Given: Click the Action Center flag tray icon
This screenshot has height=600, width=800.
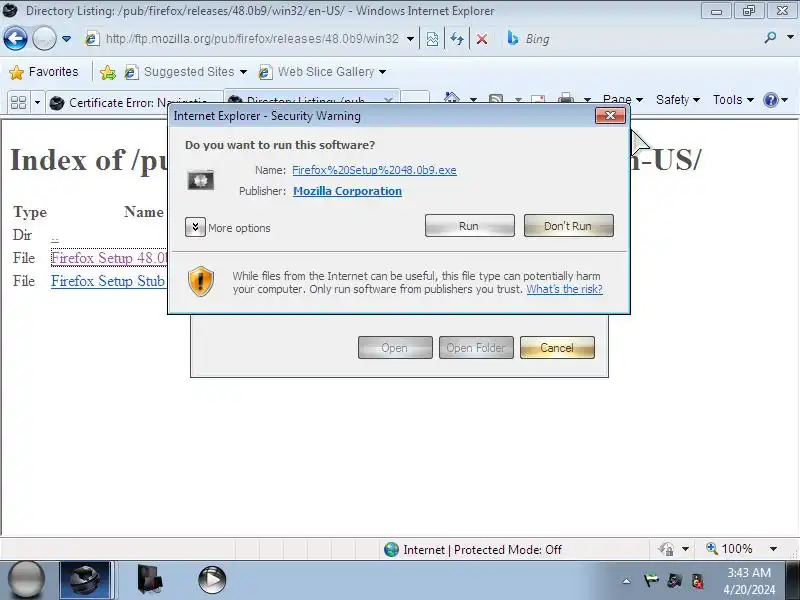Looking at the screenshot, I should 651,581.
